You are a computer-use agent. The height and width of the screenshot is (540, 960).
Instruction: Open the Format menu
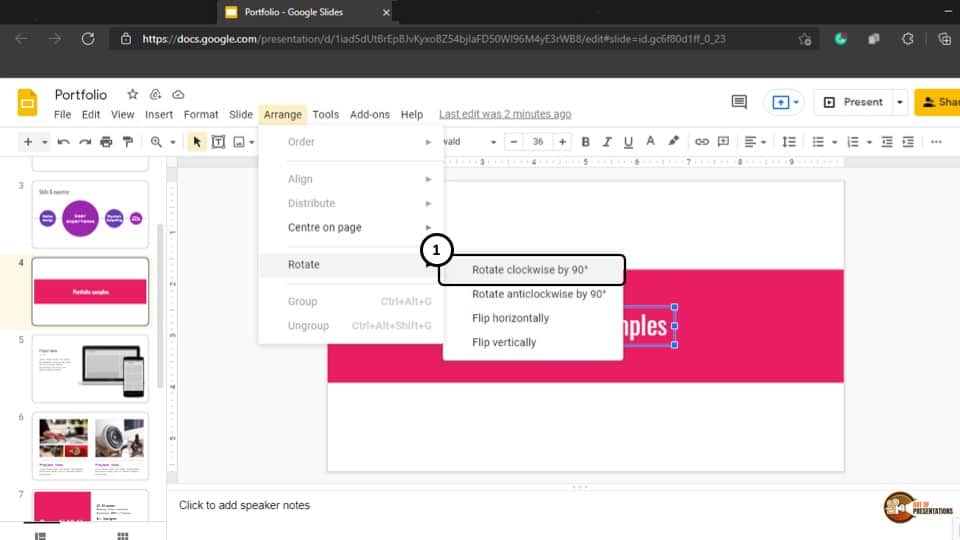point(201,114)
